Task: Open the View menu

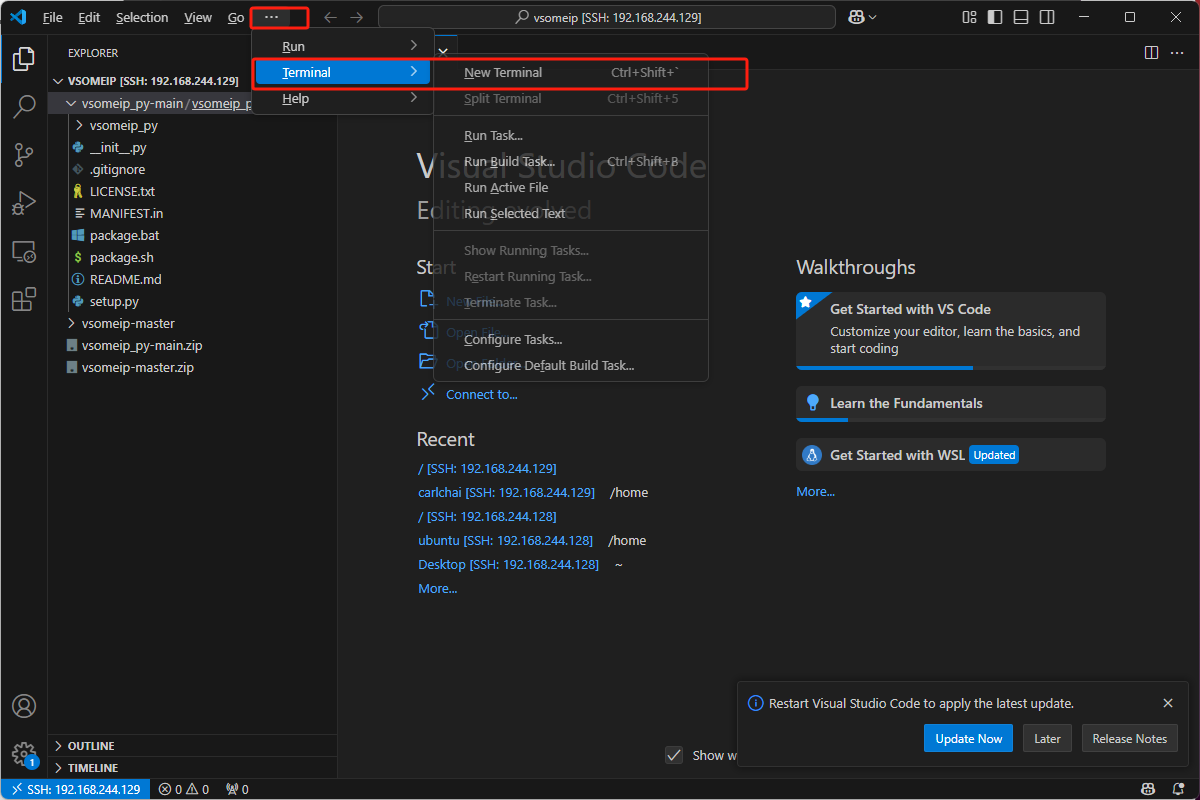Action: [198, 17]
